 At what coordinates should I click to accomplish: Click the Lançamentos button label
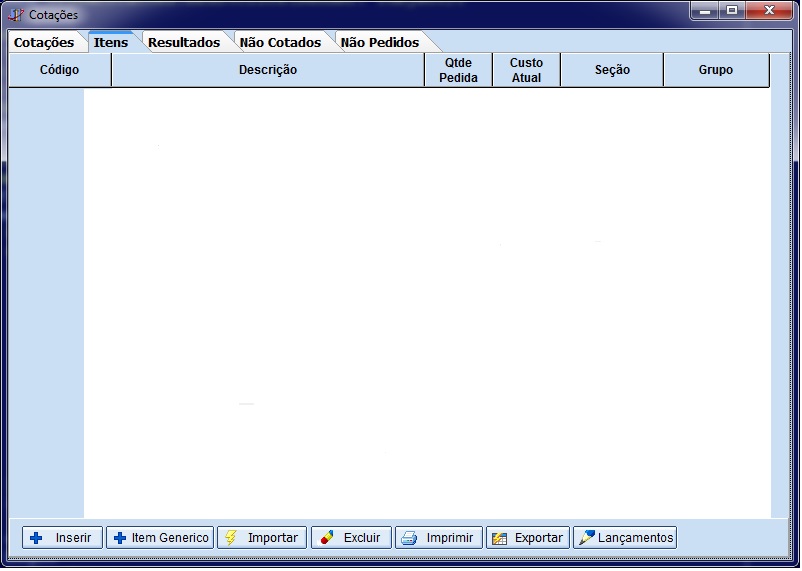[x=636, y=538]
